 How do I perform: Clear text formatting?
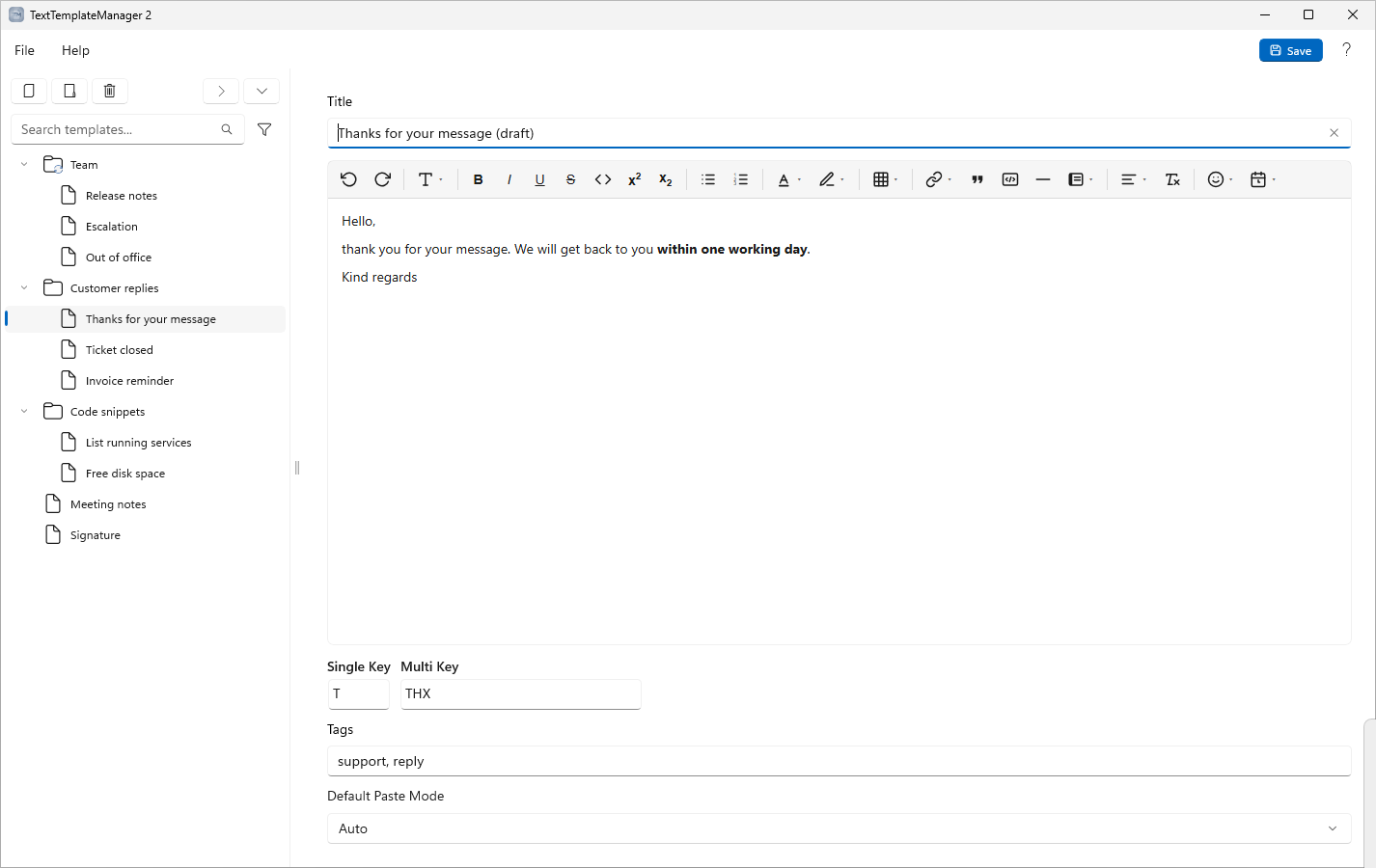[x=1173, y=179]
